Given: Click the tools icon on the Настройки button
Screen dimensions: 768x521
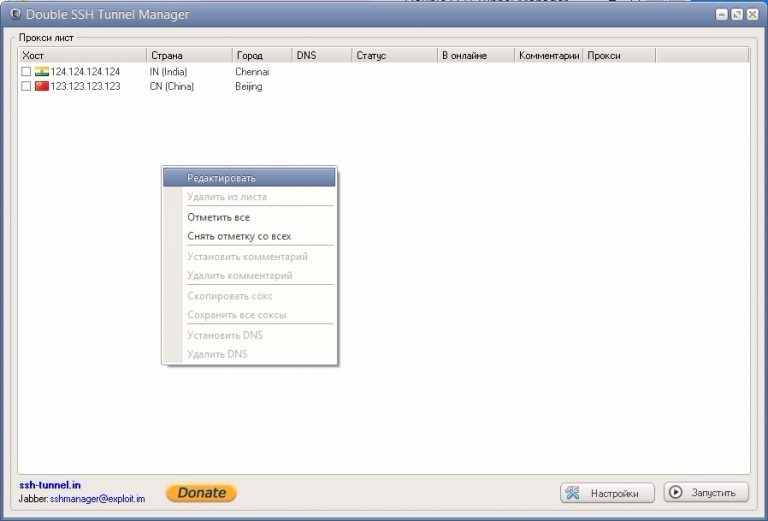Looking at the screenshot, I should tap(572, 493).
